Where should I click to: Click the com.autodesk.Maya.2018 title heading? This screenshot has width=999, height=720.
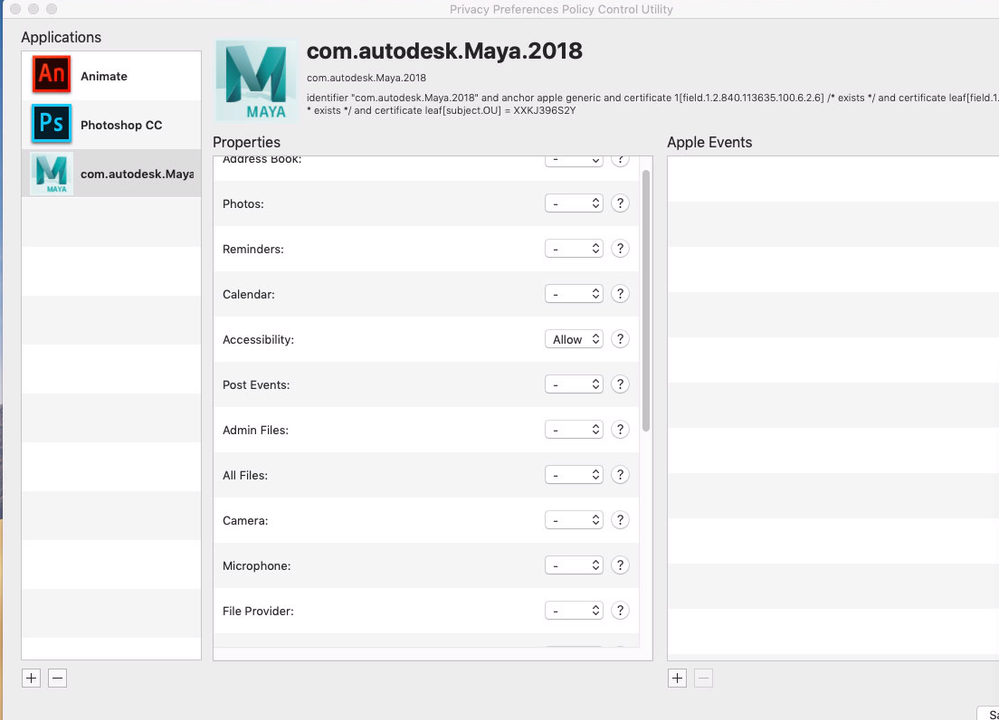coord(444,51)
